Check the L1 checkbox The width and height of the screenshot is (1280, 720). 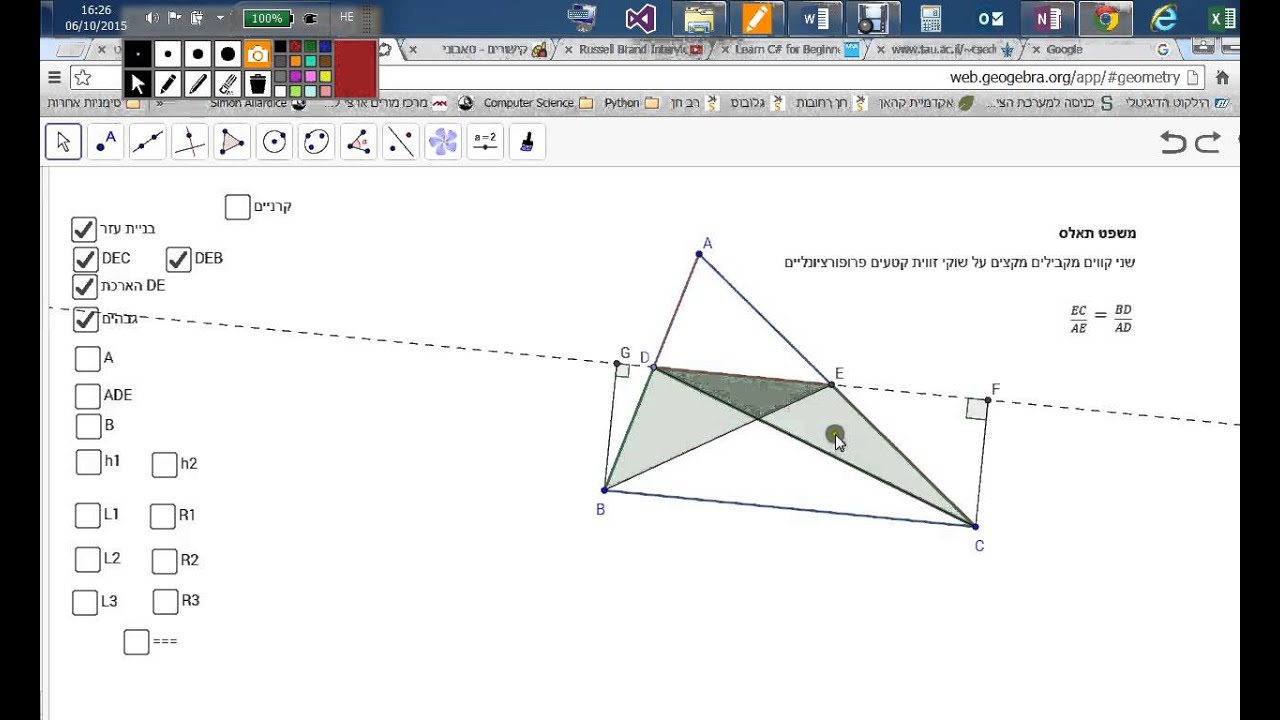(x=87, y=515)
